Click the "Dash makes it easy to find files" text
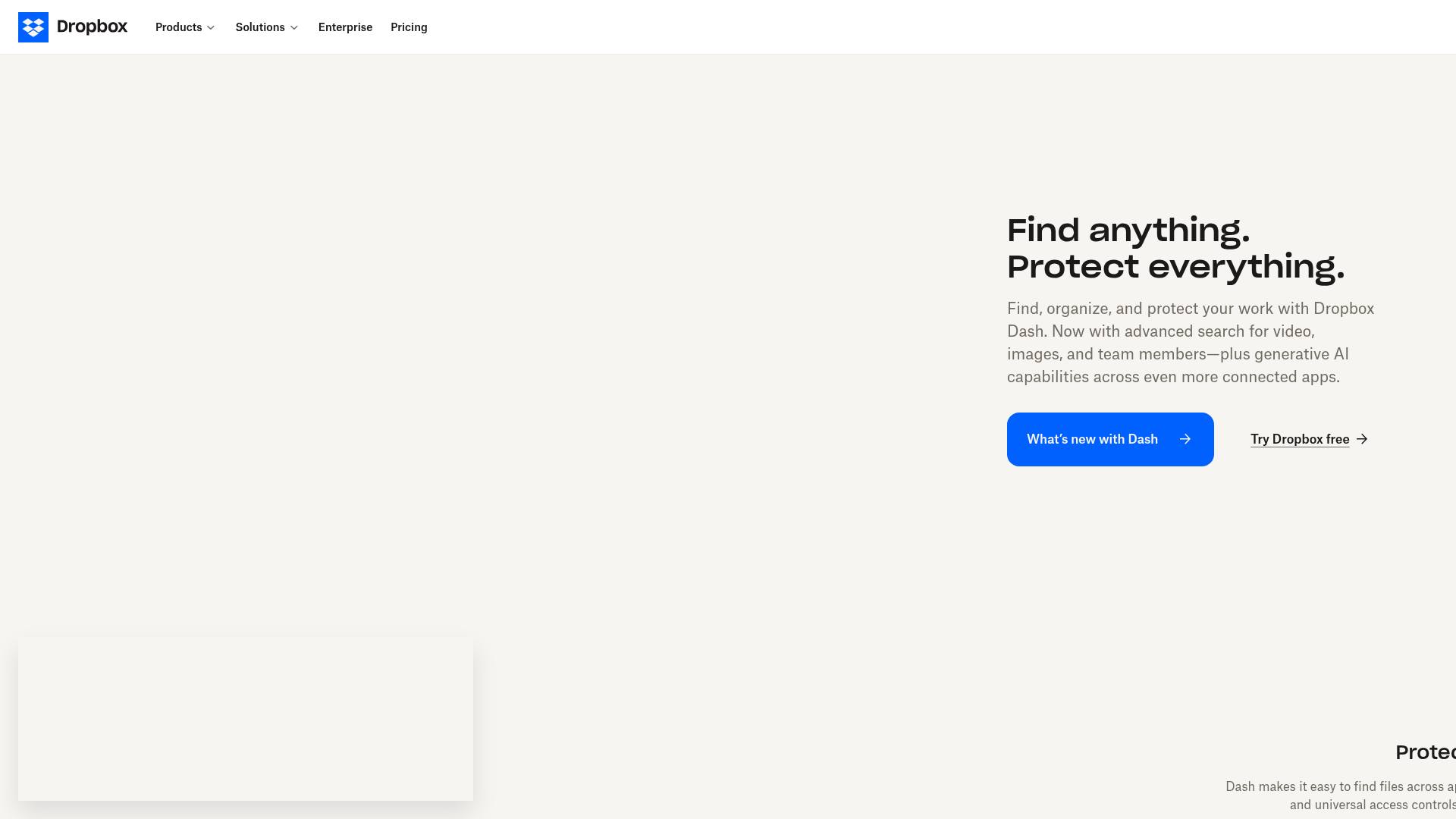The image size is (1456, 819). click(1339, 786)
